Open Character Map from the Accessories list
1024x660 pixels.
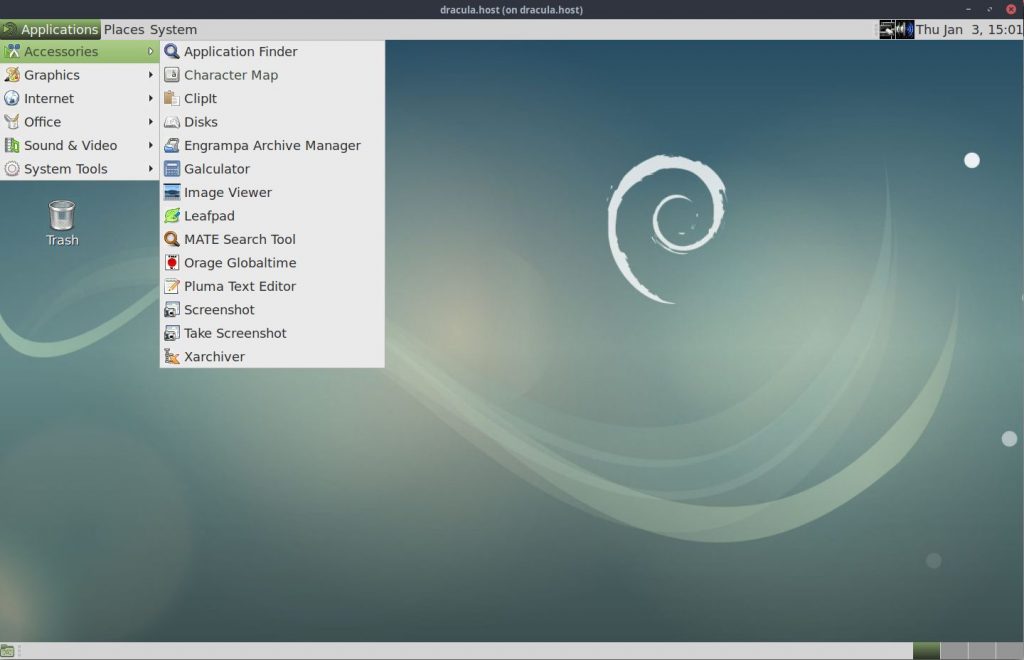pos(272,75)
